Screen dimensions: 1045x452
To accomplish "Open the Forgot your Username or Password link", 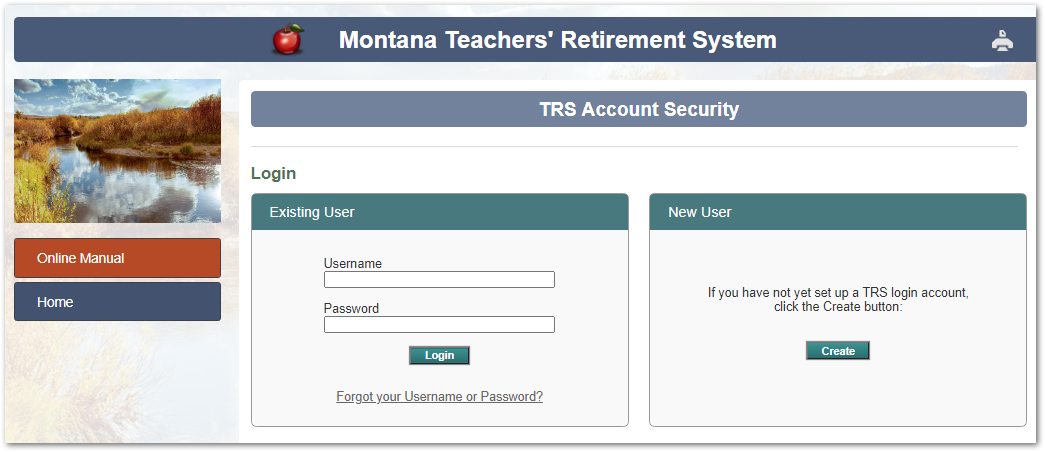I will point(439,397).
